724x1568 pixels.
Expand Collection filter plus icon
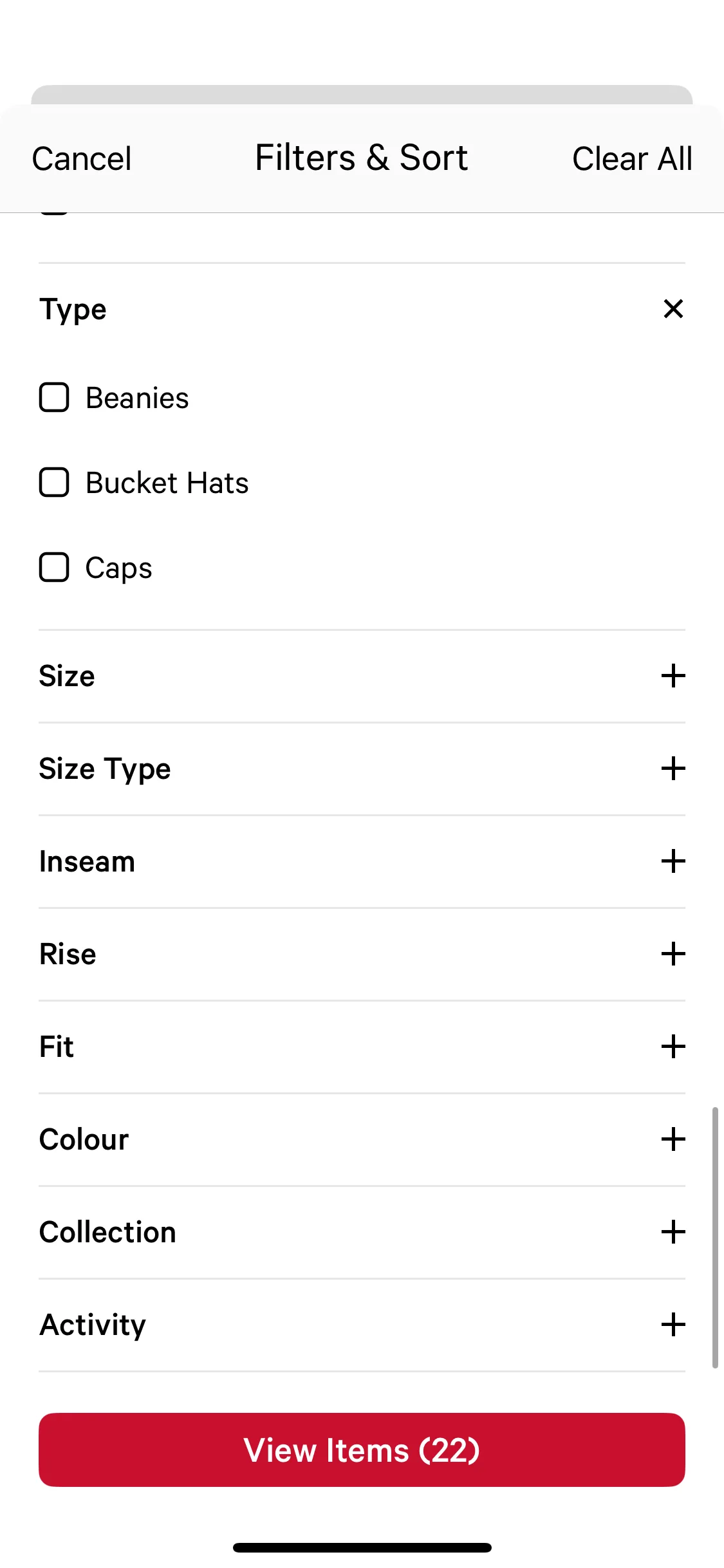[x=673, y=1232]
